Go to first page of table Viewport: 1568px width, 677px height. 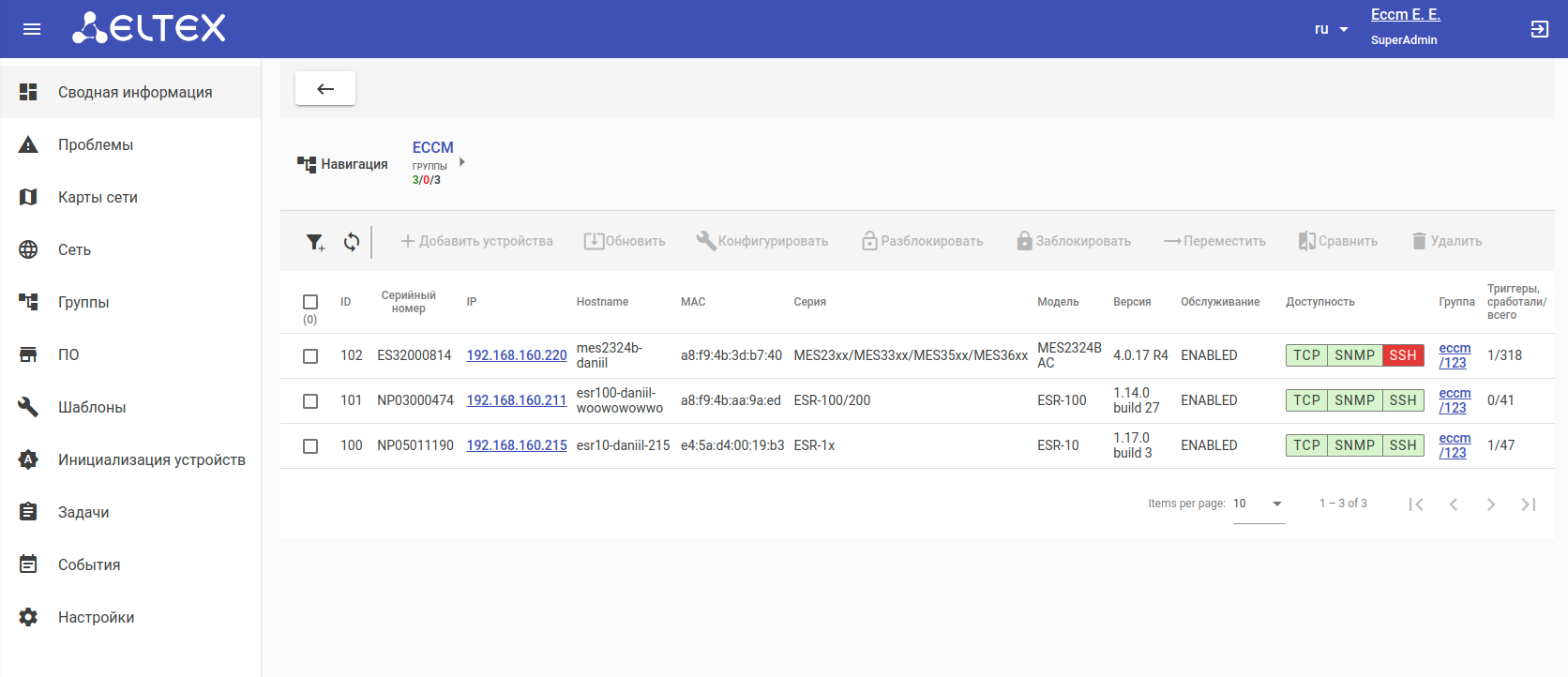click(1416, 504)
